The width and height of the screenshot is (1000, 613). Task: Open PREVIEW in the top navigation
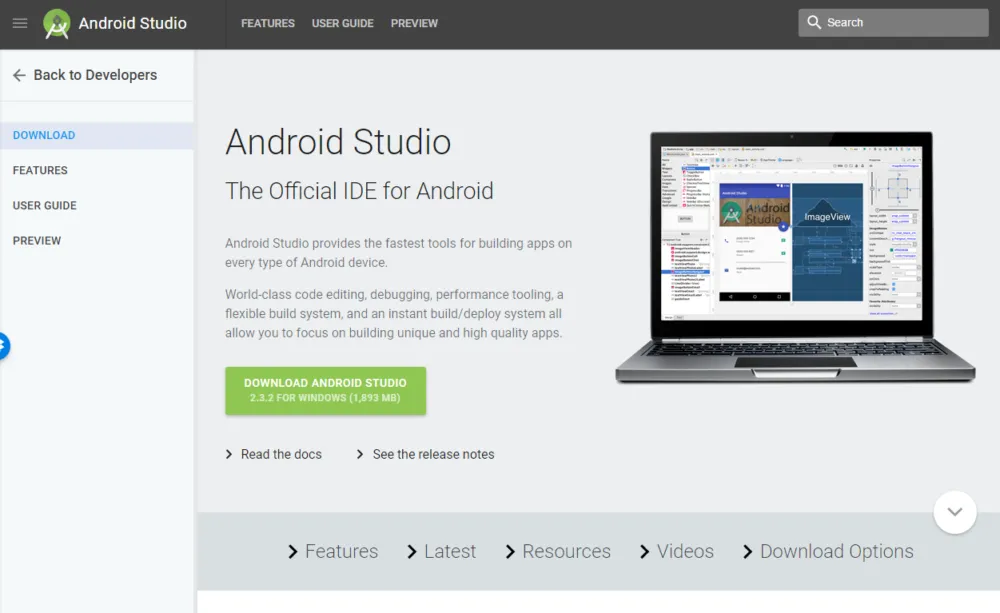[x=415, y=24]
